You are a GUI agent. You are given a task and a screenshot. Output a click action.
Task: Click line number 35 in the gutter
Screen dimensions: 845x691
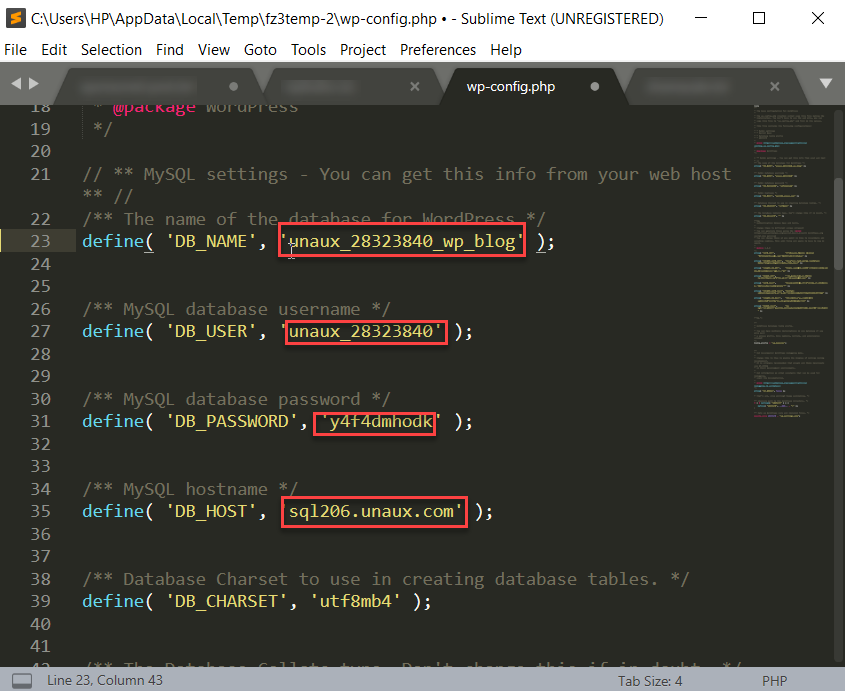[x=40, y=511]
